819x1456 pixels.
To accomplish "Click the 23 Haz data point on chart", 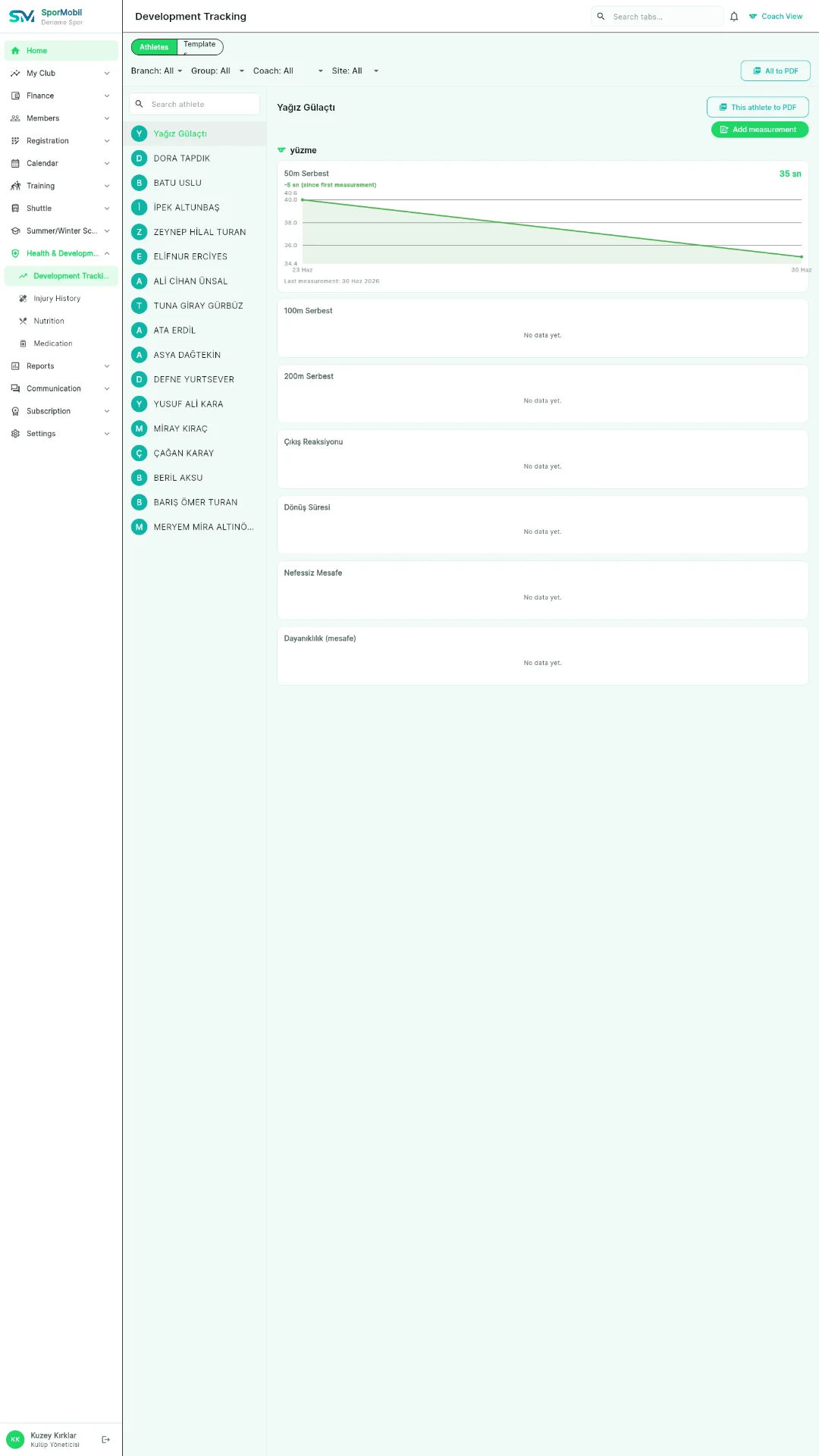I will click(x=303, y=200).
